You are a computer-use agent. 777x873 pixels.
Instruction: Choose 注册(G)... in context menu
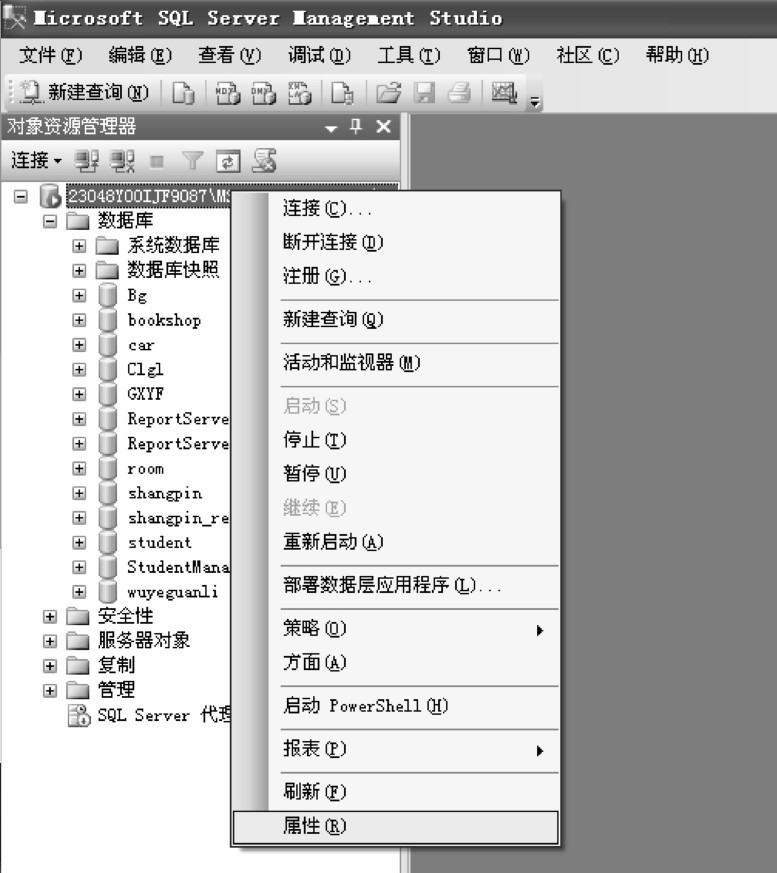tap(396, 276)
